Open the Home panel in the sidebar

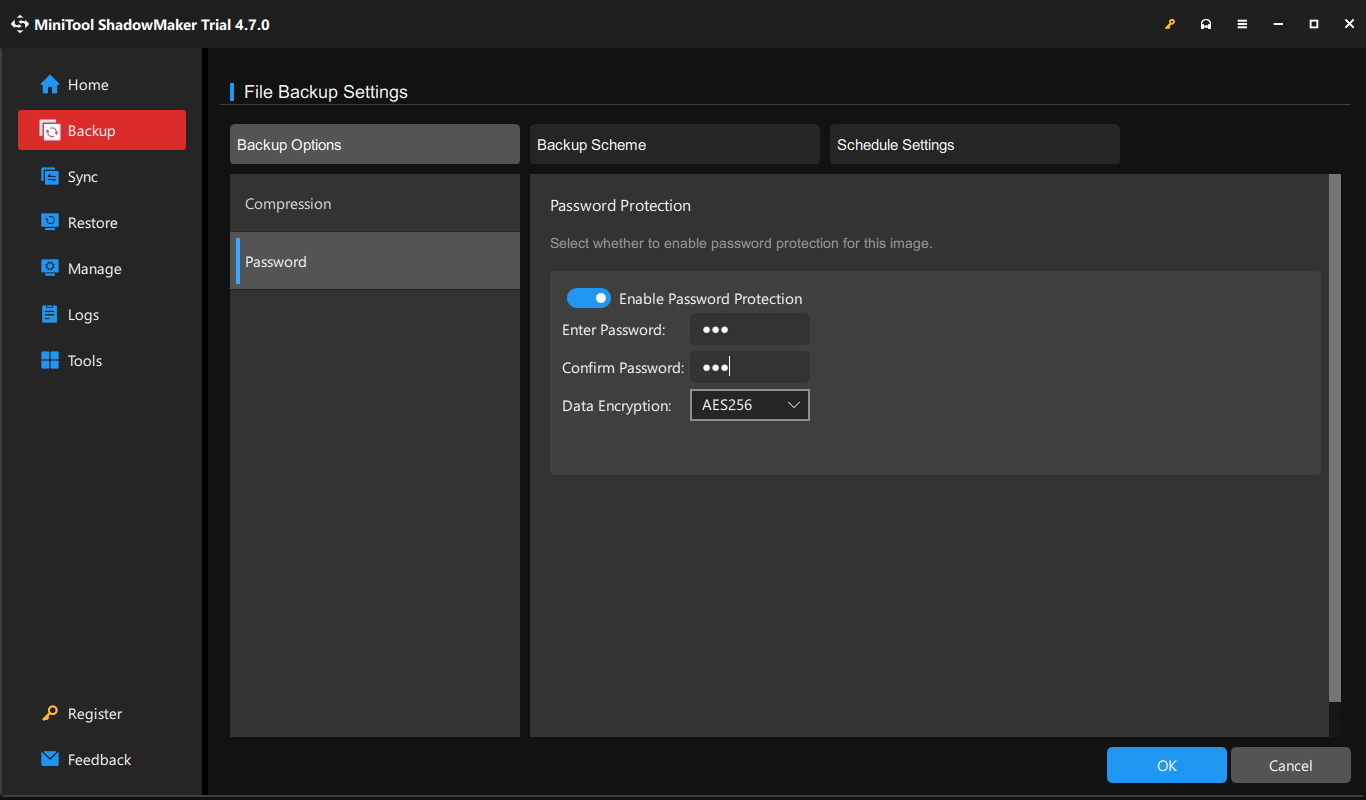pyautogui.click(x=85, y=84)
